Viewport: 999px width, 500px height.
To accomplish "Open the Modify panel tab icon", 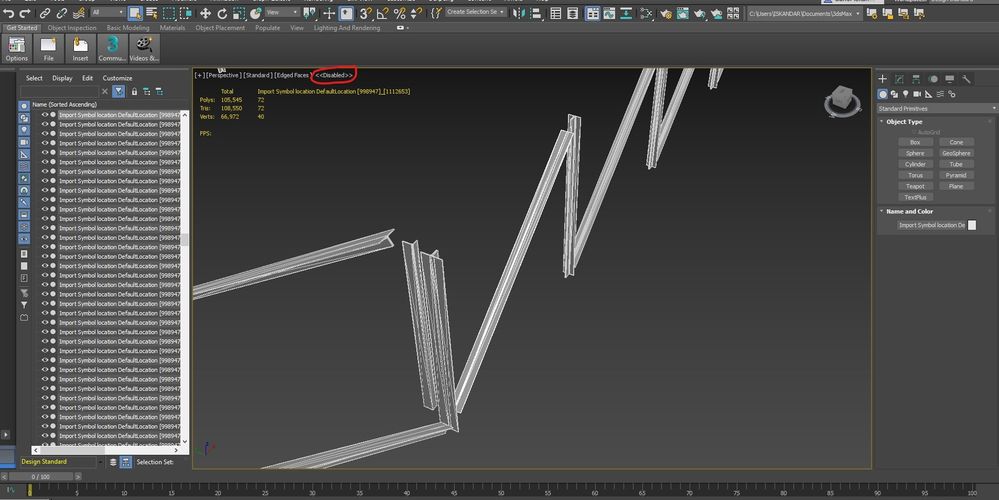I will point(899,79).
